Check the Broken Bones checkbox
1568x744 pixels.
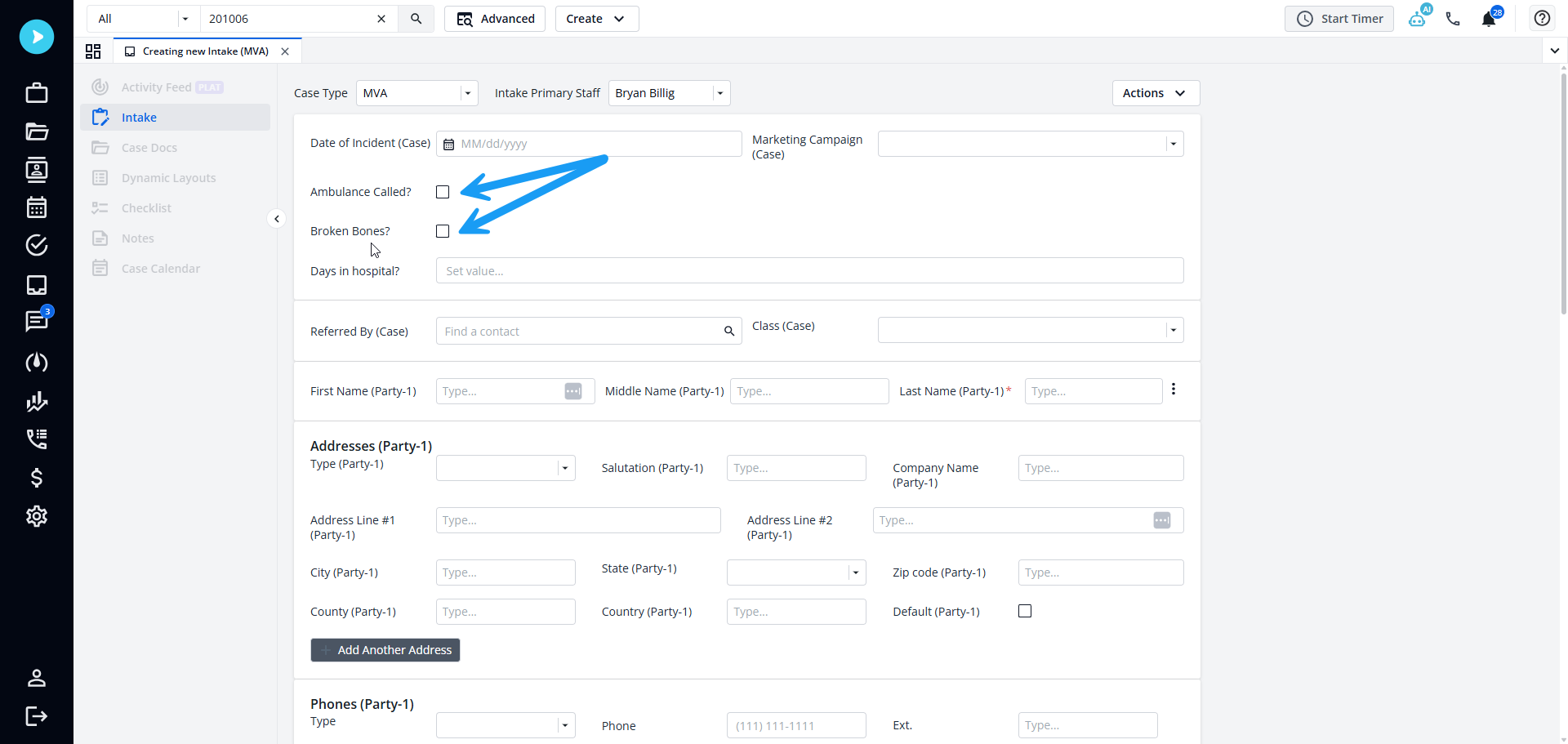(x=443, y=231)
